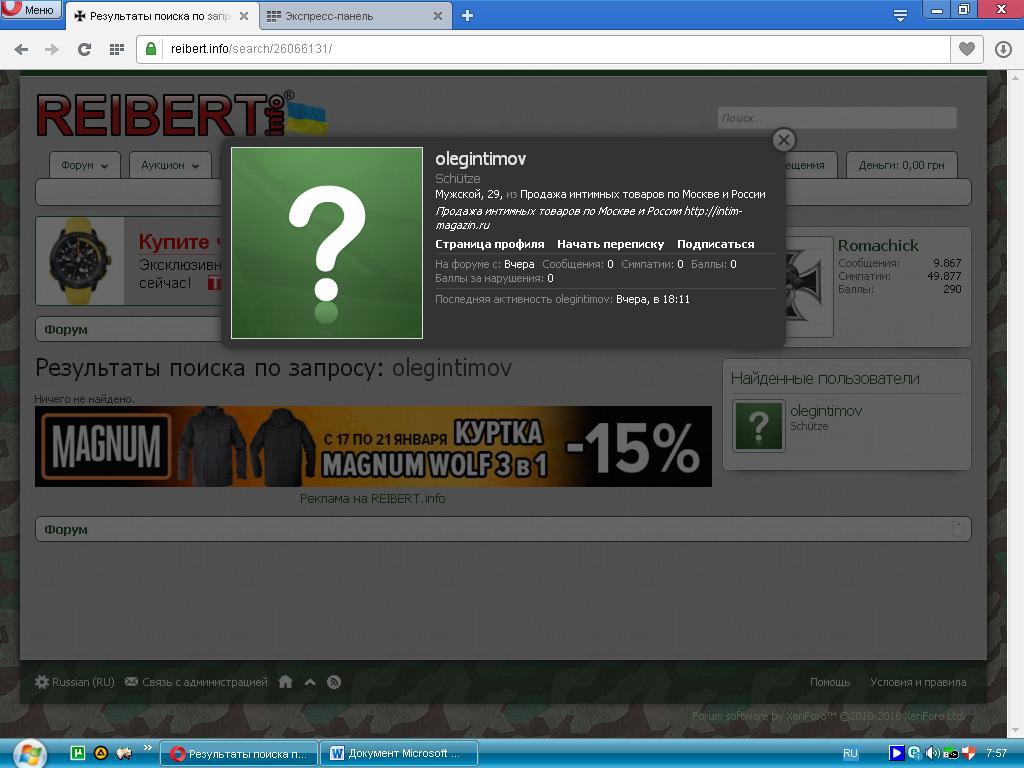Reload the current page
This screenshot has width=1024, height=768.
point(84,49)
